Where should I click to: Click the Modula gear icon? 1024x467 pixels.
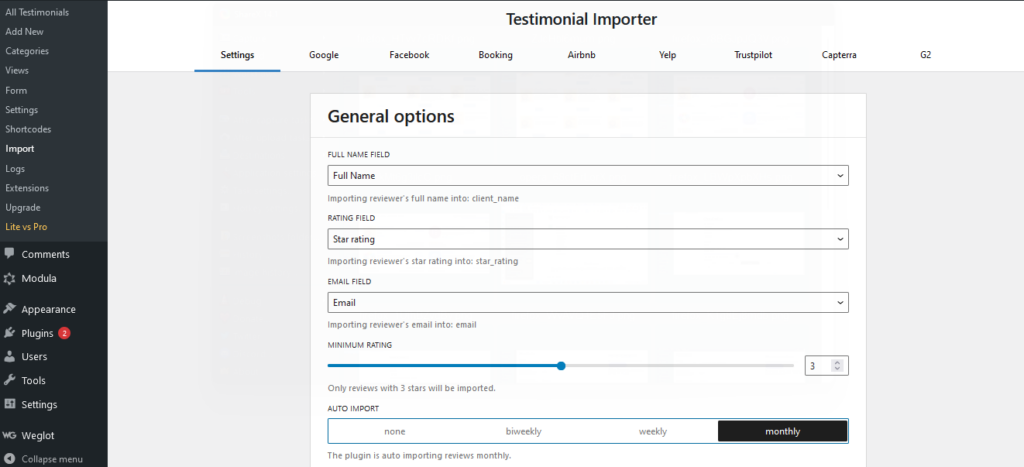[x=9, y=278]
